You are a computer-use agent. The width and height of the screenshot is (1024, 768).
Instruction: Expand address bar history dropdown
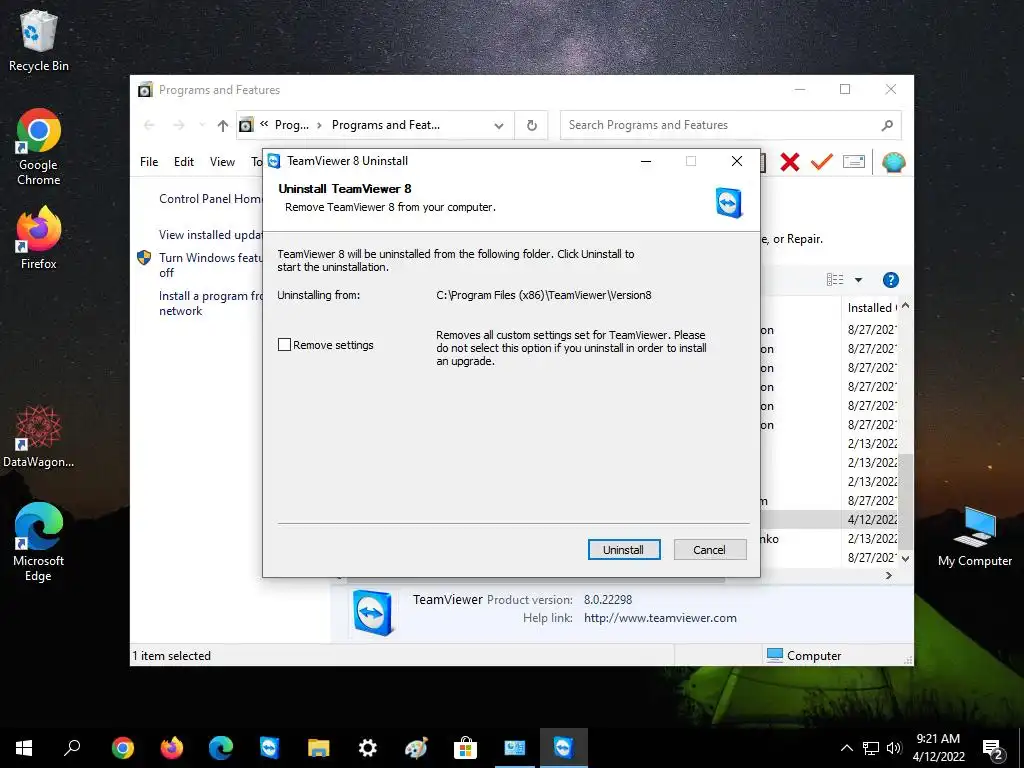[x=499, y=125]
